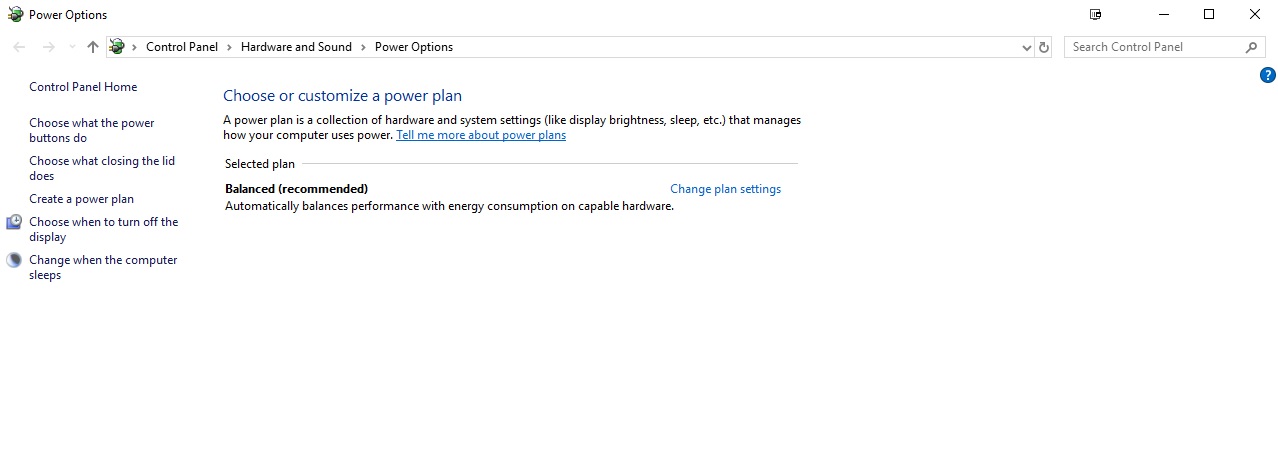Viewport: 1278px width, 458px height.
Task: Open Help with the blue question mark
Action: (x=1267, y=75)
